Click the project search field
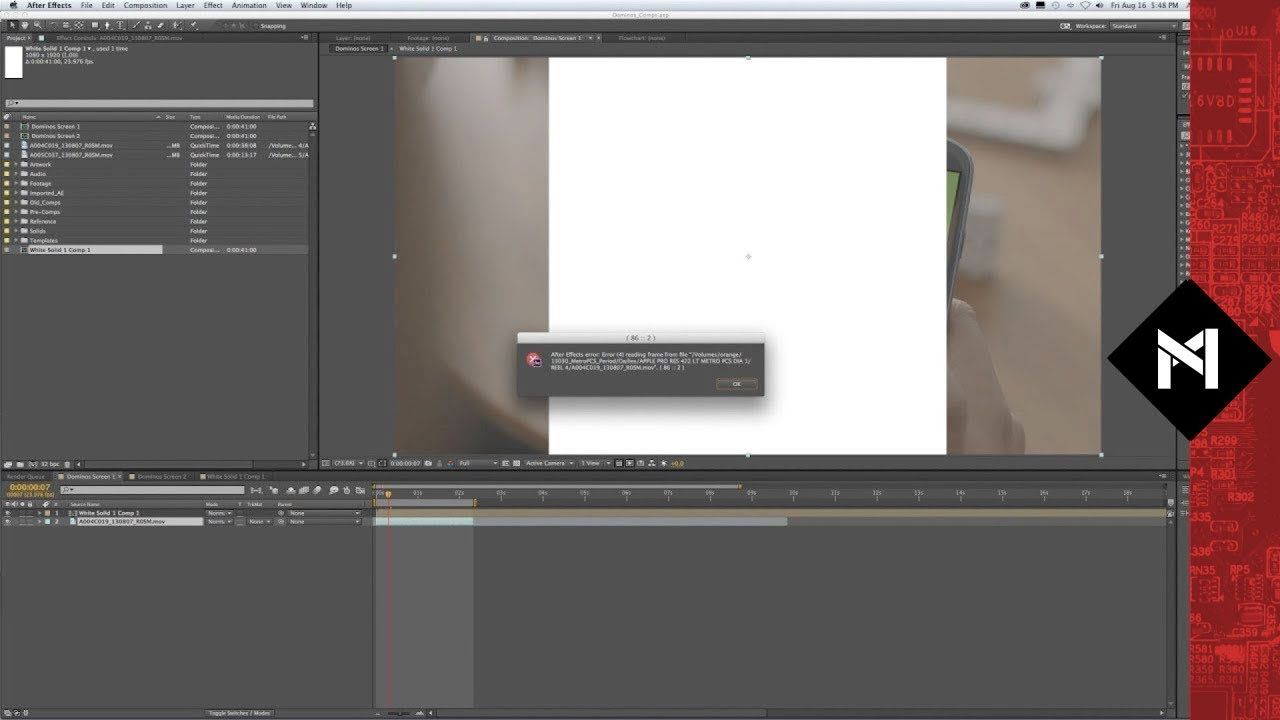The image size is (1280, 720). click(x=160, y=103)
